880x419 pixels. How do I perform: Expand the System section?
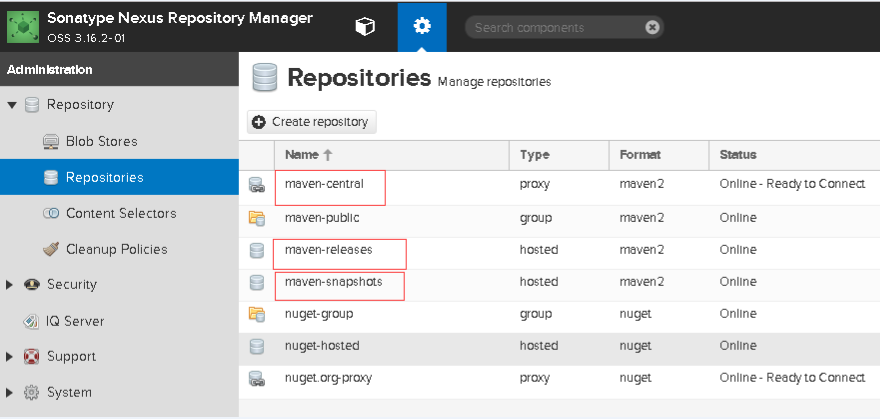[x=10, y=393]
